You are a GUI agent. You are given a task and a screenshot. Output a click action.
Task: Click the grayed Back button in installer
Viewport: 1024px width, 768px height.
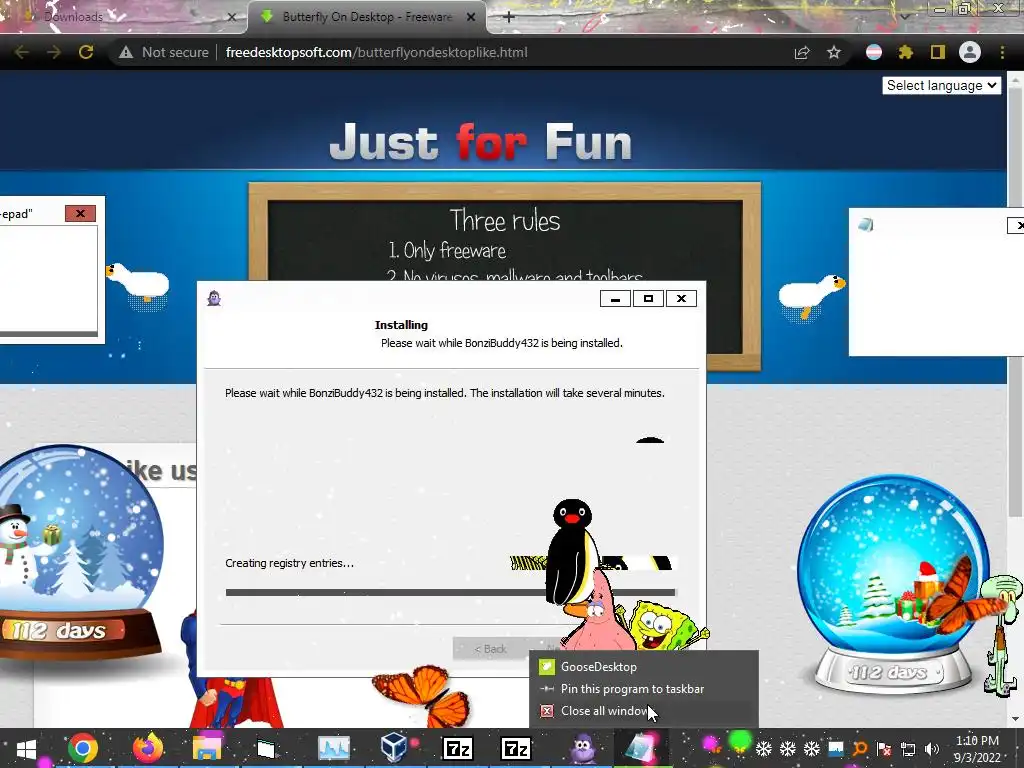[x=490, y=648]
